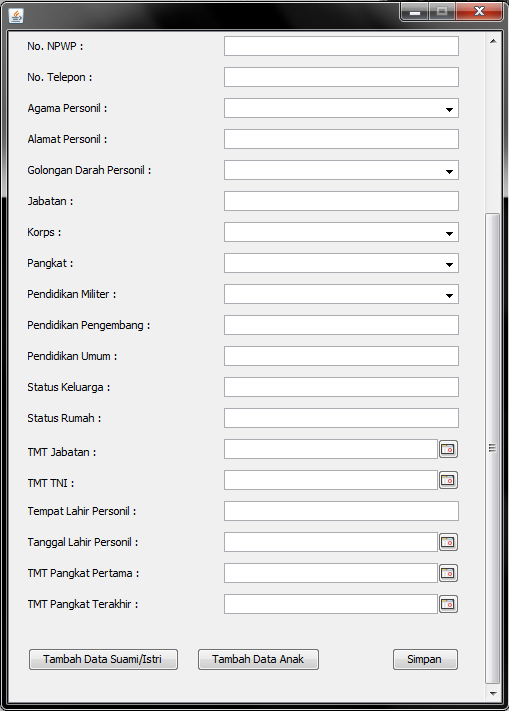Click the vertical scrollbar thumb
The image size is (509, 711).
[x=493, y=448]
